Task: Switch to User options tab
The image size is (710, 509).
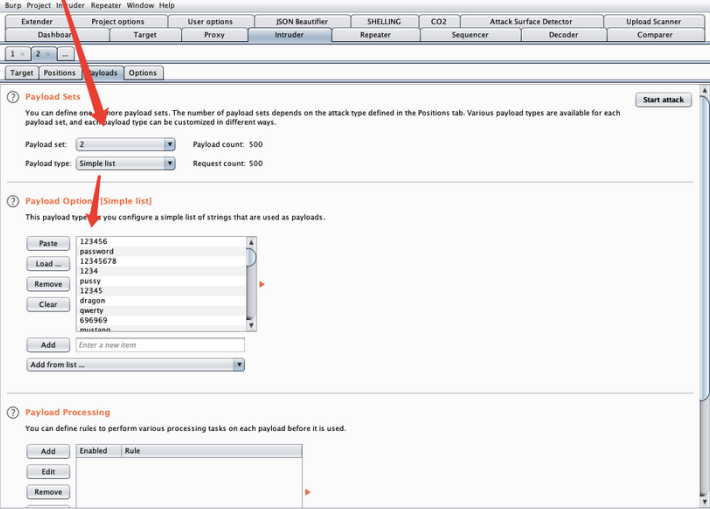Action: click(210, 21)
